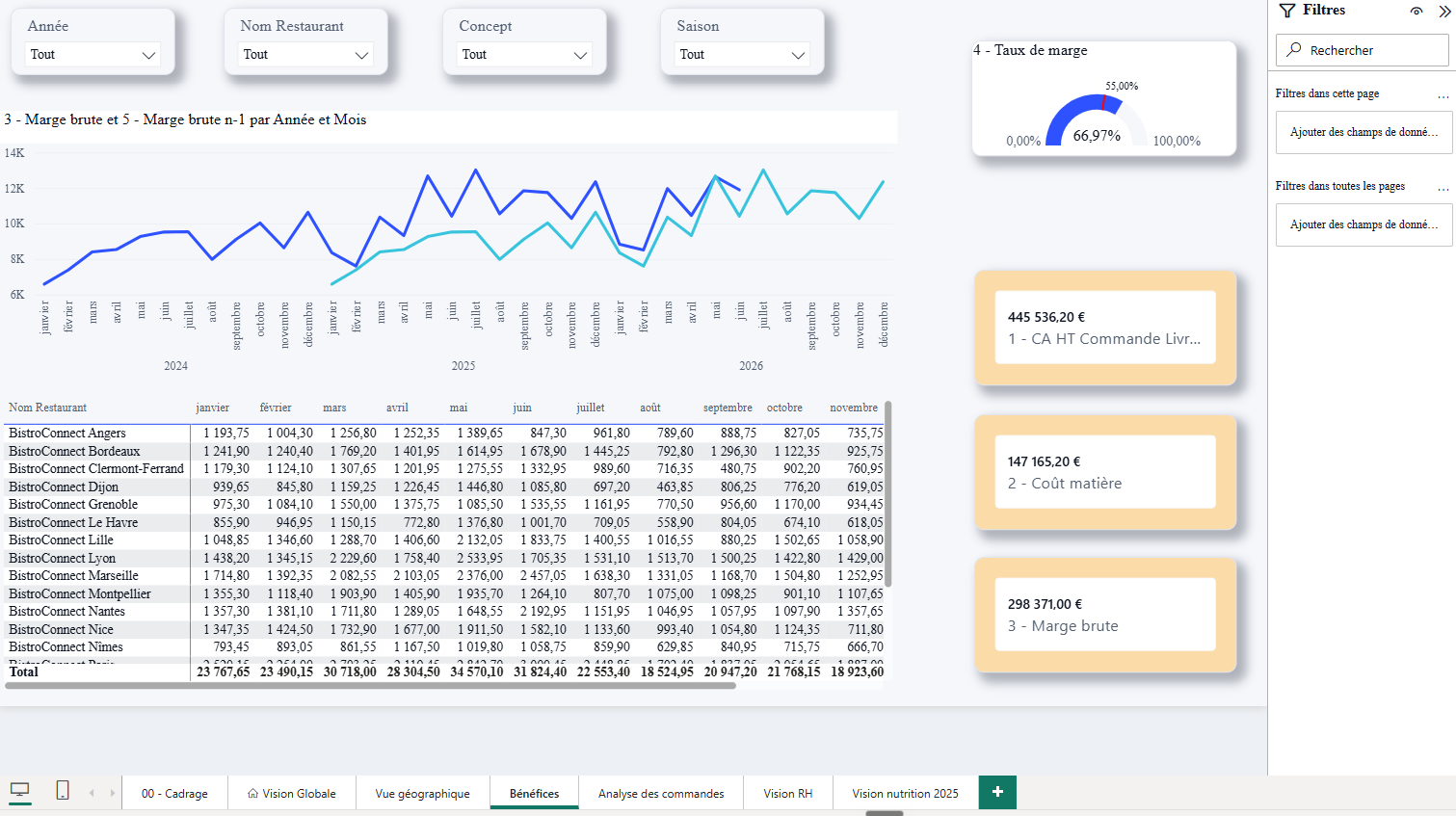Open the Analyse des commandes tab
The height and width of the screenshot is (816, 1456).
[x=661, y=793]
